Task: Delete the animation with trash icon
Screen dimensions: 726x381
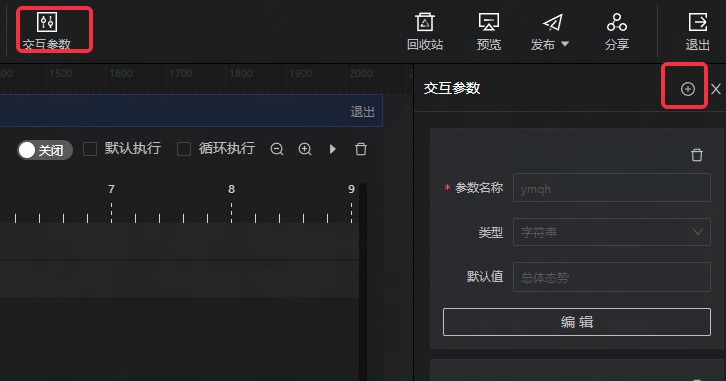Action: [361, 149]
